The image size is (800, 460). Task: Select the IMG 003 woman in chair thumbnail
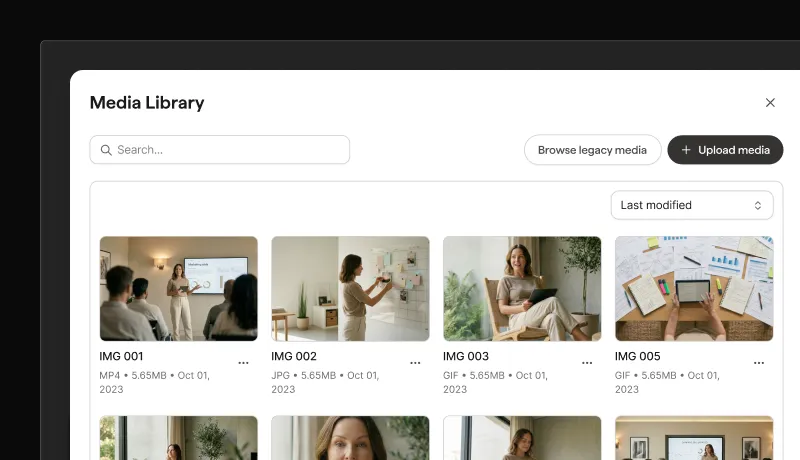point(522,289)
